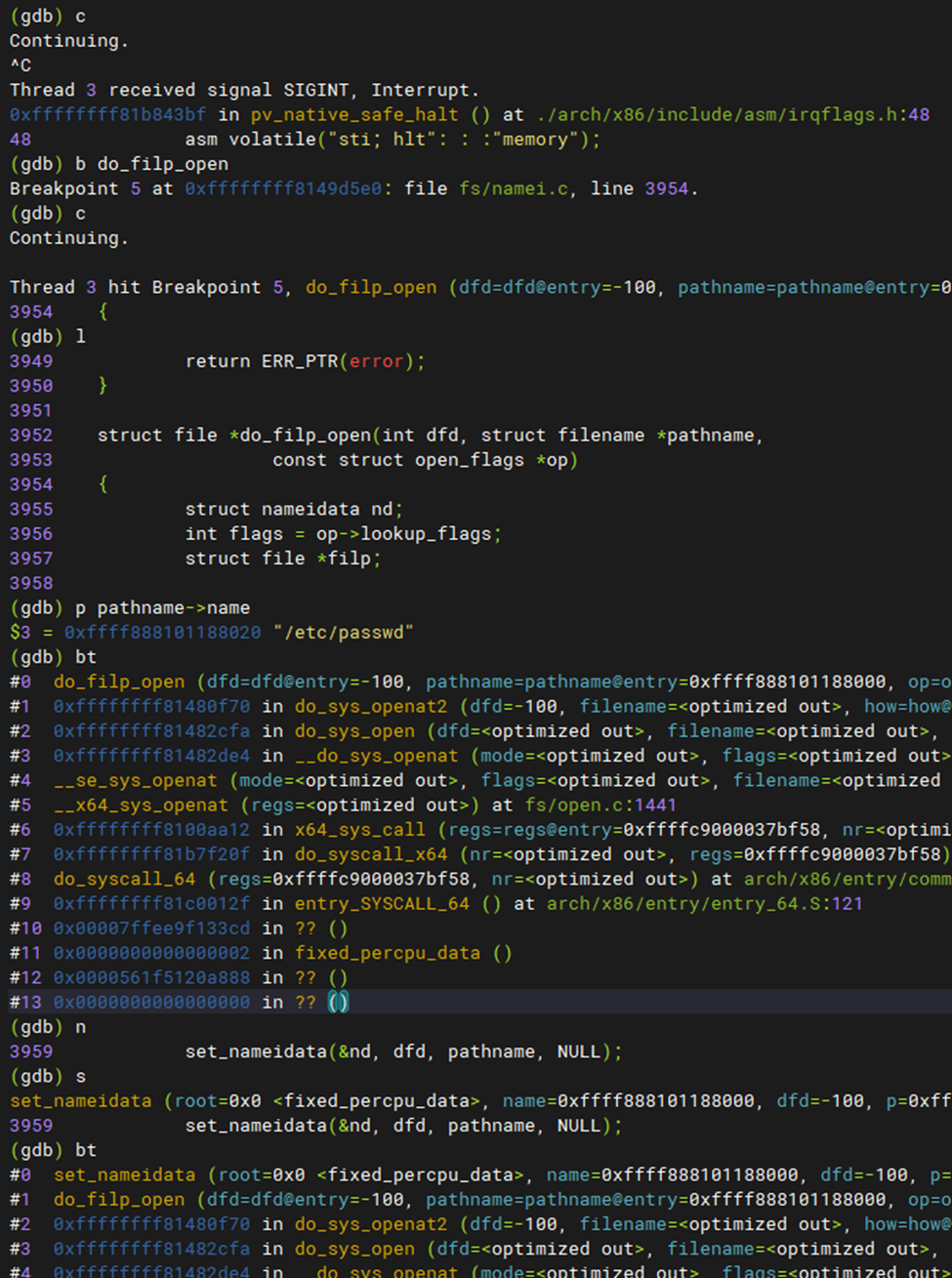Click the ^C interrupt line
The height and width of the screenshot is (1278, 952).
click(x=21, y=65)
